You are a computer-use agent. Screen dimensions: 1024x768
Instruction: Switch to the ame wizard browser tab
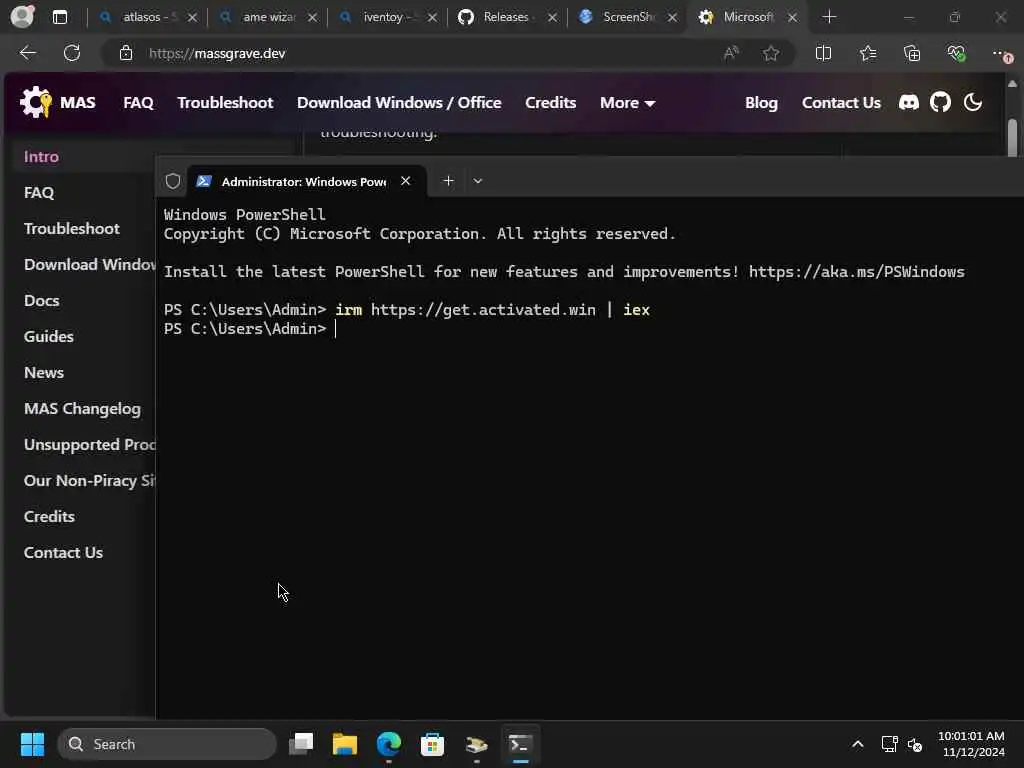click(x=269, y=17)
